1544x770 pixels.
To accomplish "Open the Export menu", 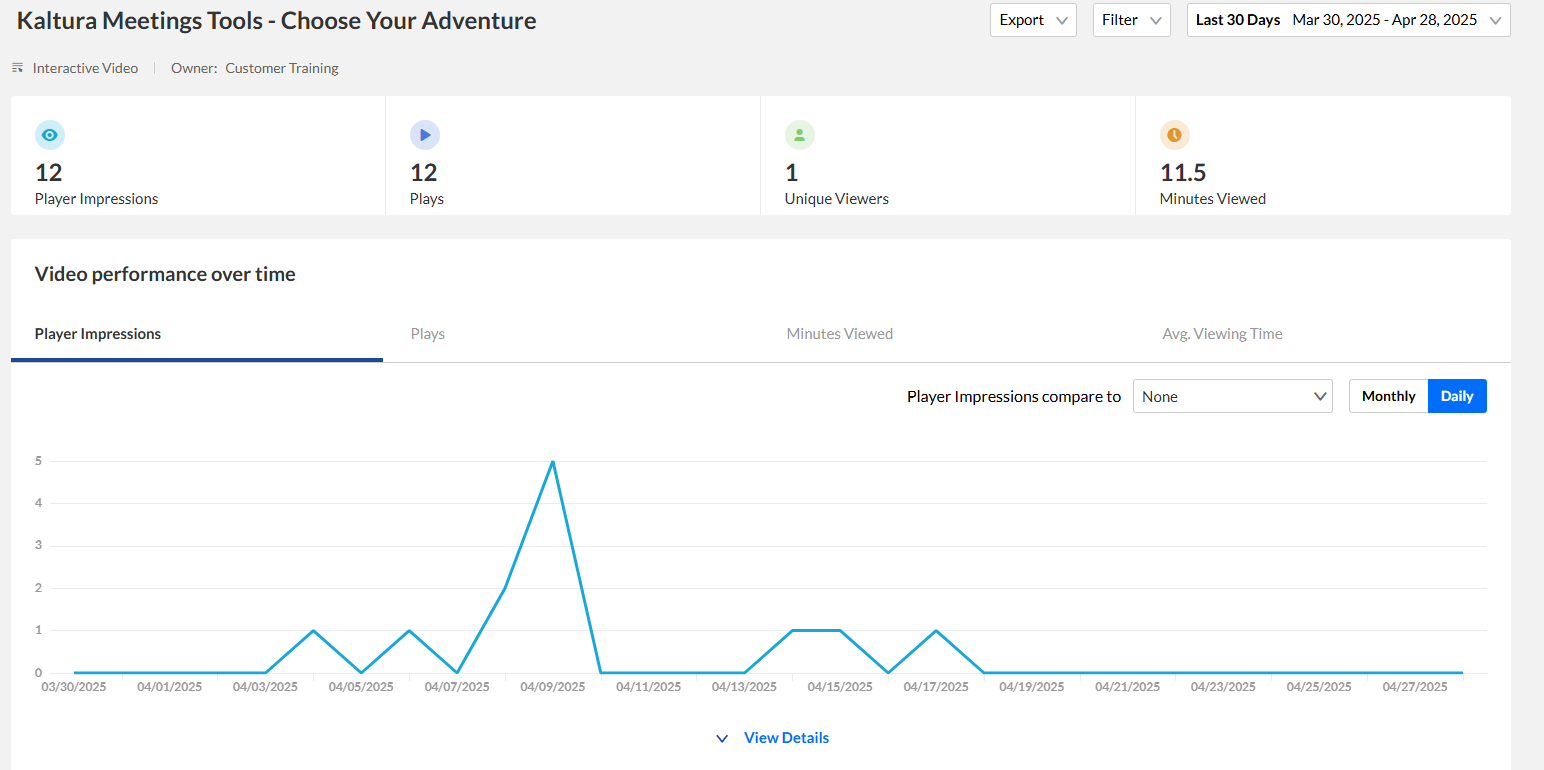I will (x=1033, y=20).
